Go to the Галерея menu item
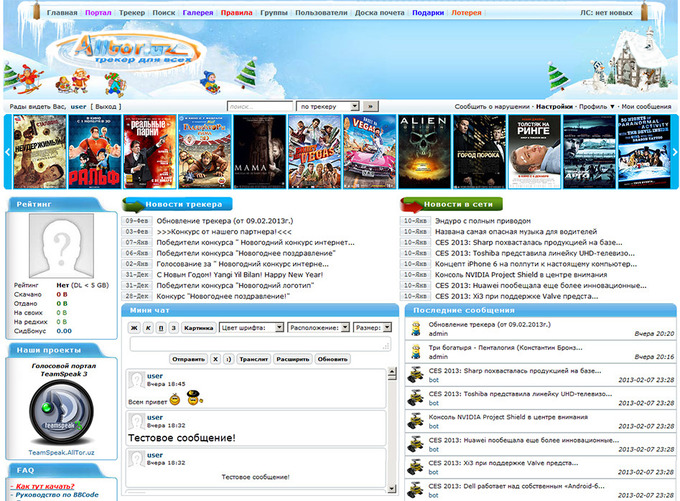 click(x=197, y=13)
